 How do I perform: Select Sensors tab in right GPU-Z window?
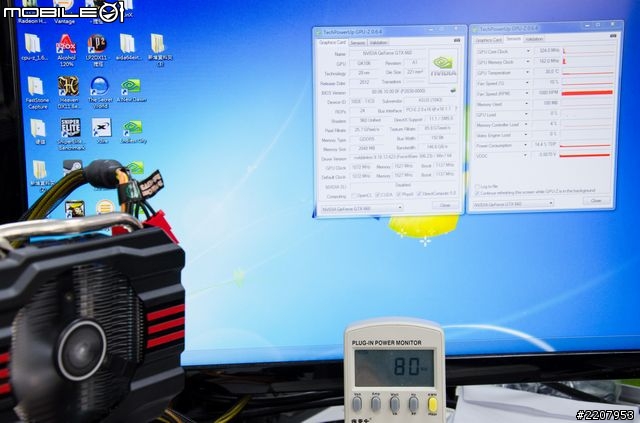[x=513, y=39]
